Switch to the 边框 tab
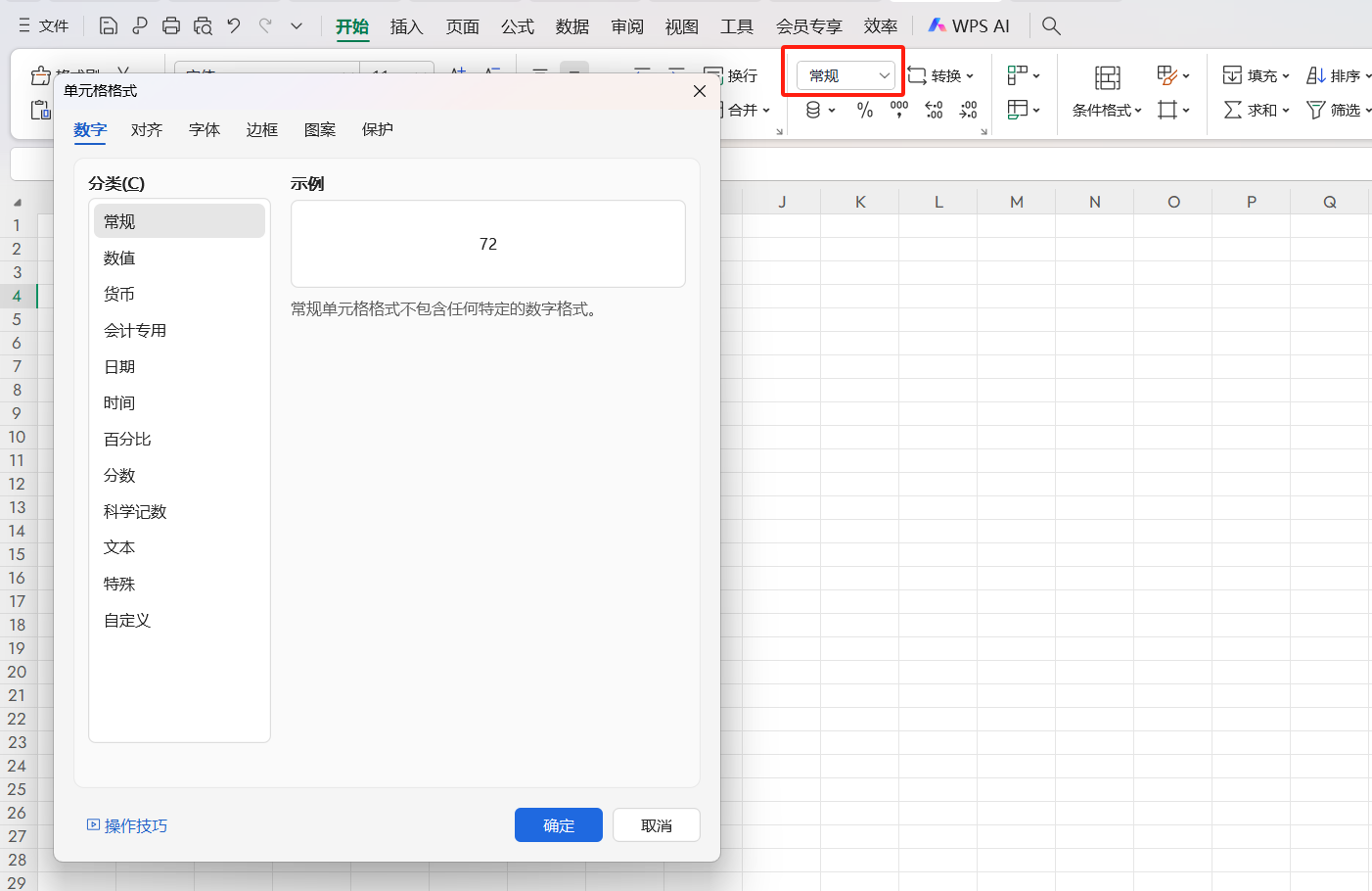The image size is (1372, 891). tap(261, 128)
